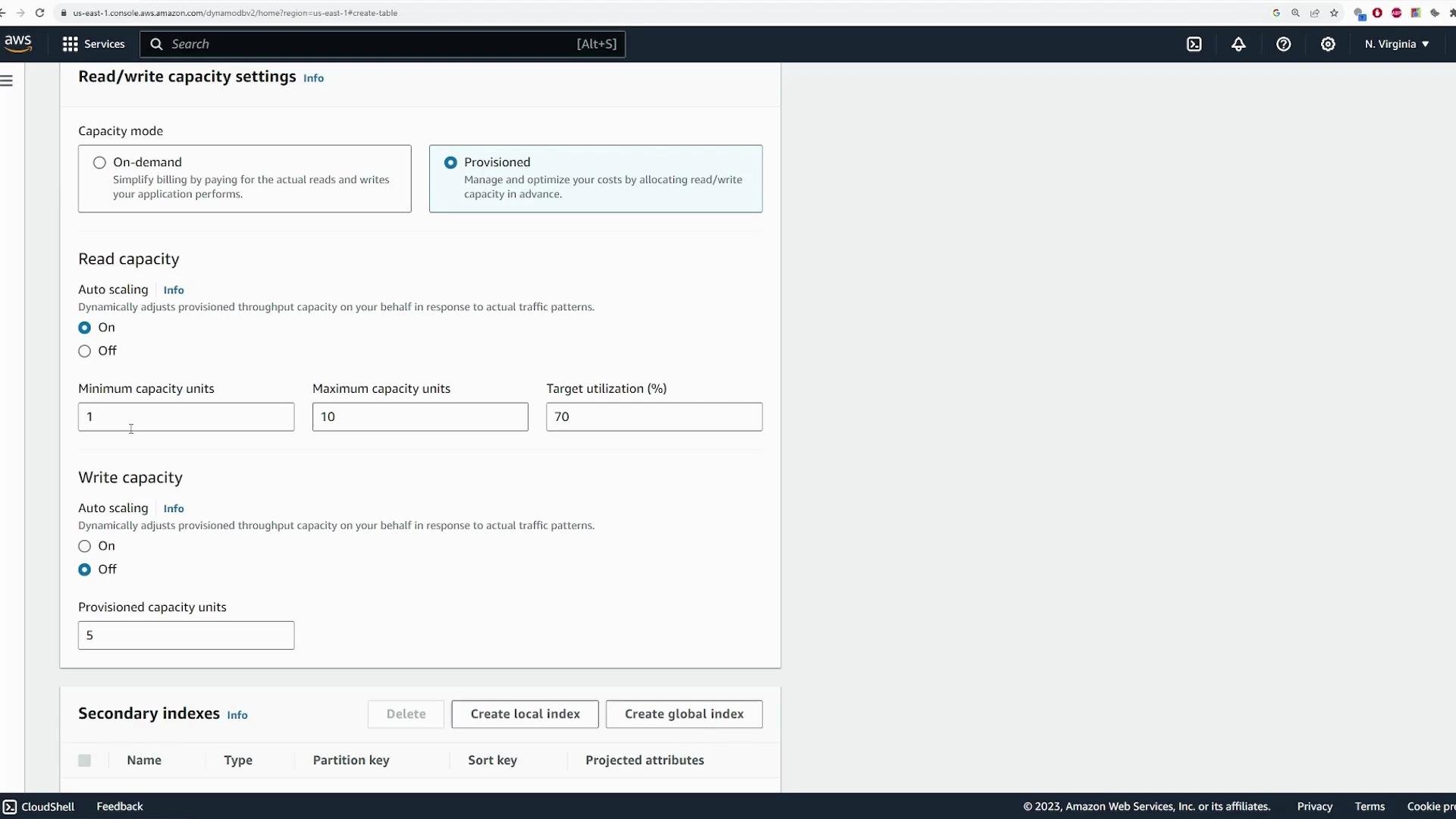Go forward with the browser forward arrow
Image resolution: width=1456 pixels, height=819 pixels.
[x=20, y=13]
